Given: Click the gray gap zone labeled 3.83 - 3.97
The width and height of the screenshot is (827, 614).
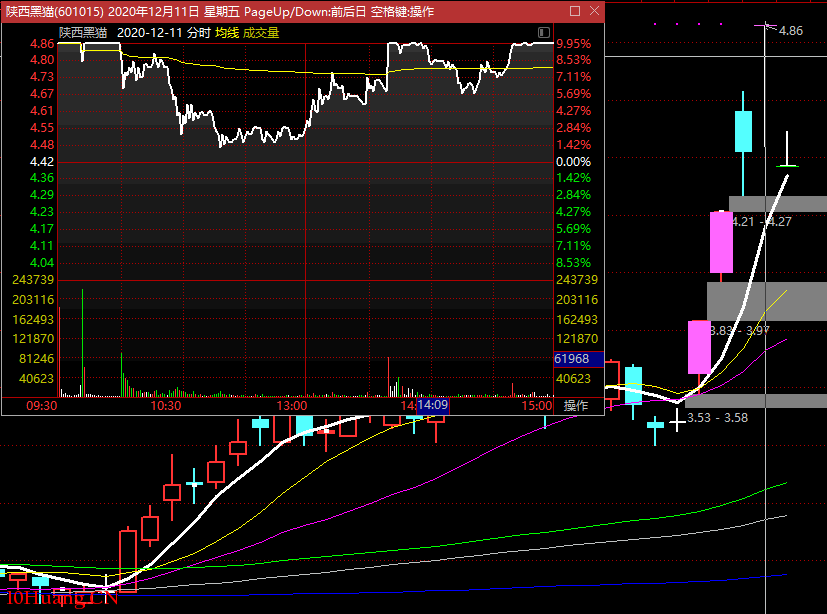Looking at the screenshot, I should (768, 301).
